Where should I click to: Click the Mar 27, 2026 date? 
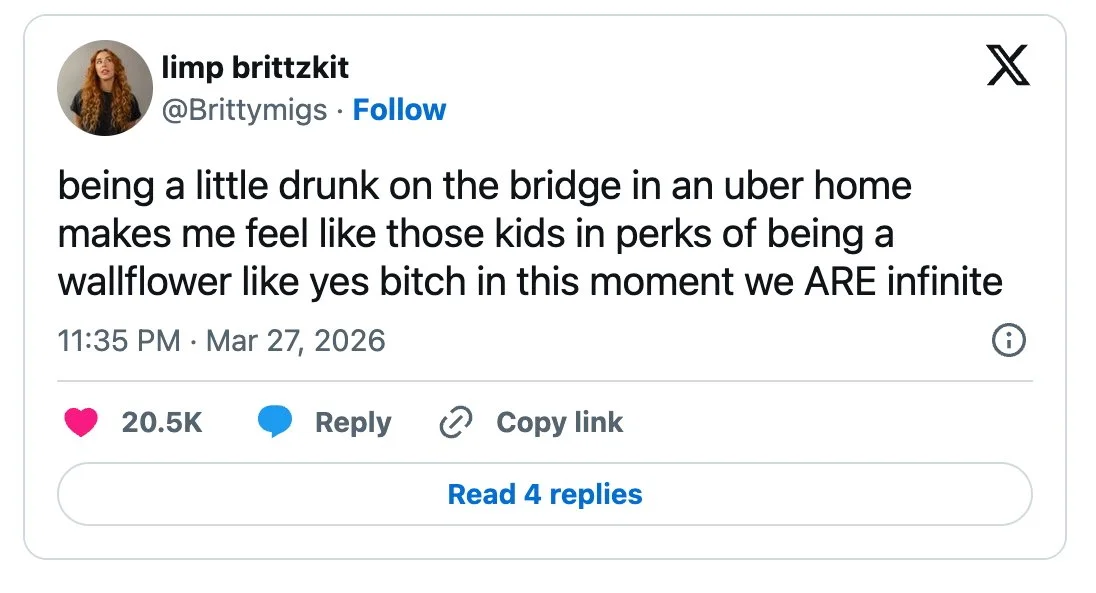pyautogui.click(x=295, y=341)
